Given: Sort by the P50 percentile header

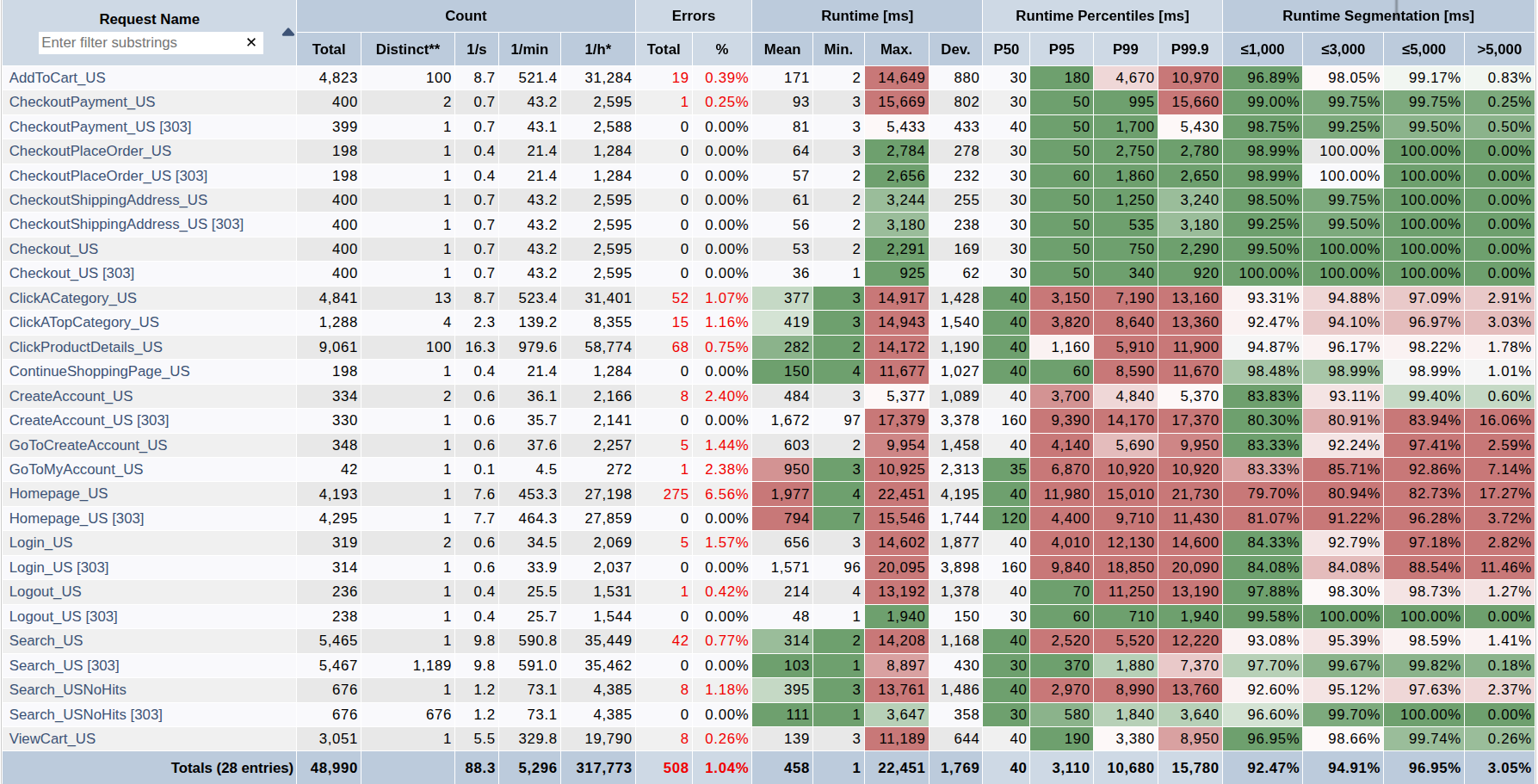Looking at the screenshot, I should tap(1005, 50).
